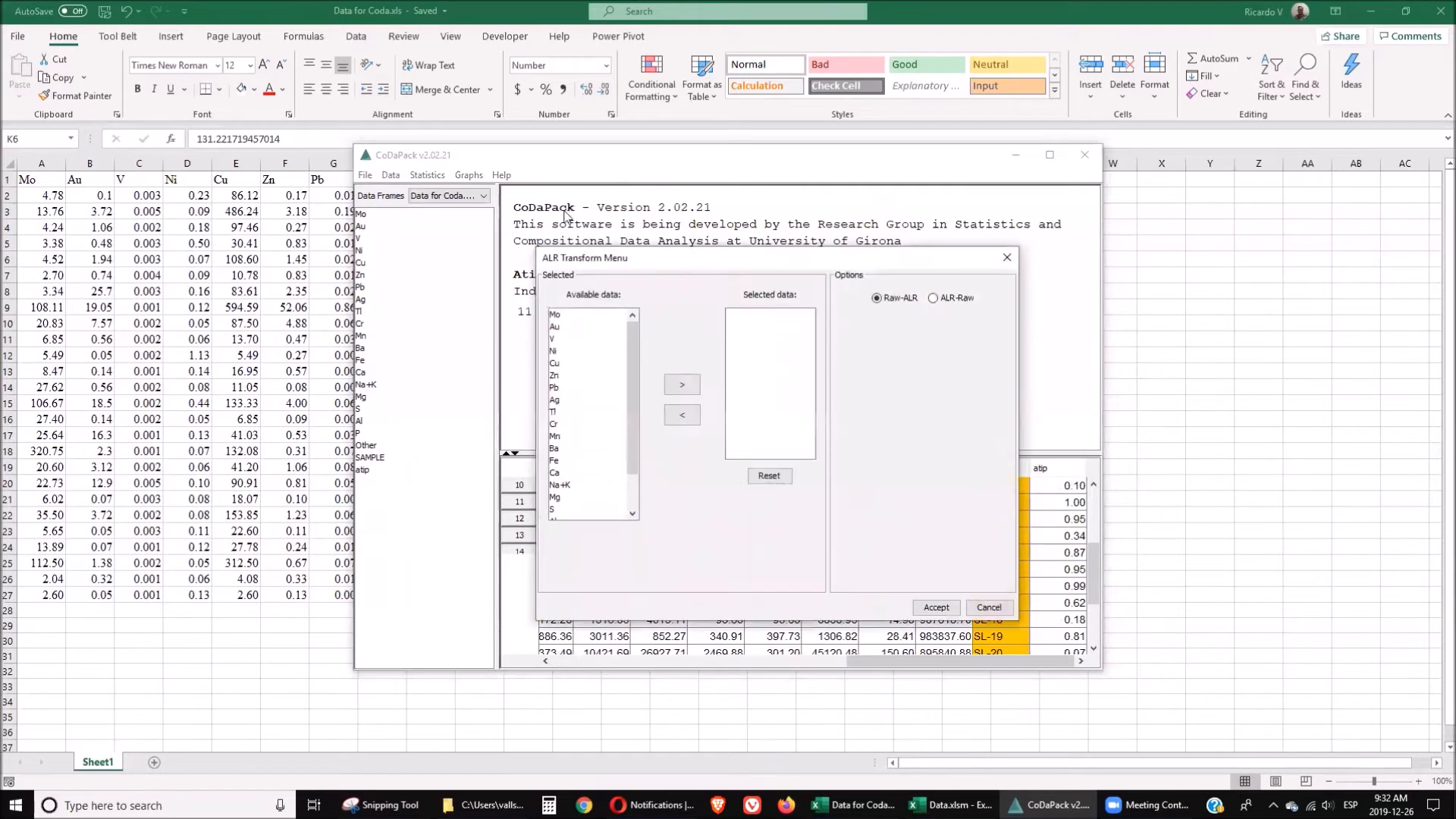Open Calculator from the taskbar

[549, 805]
